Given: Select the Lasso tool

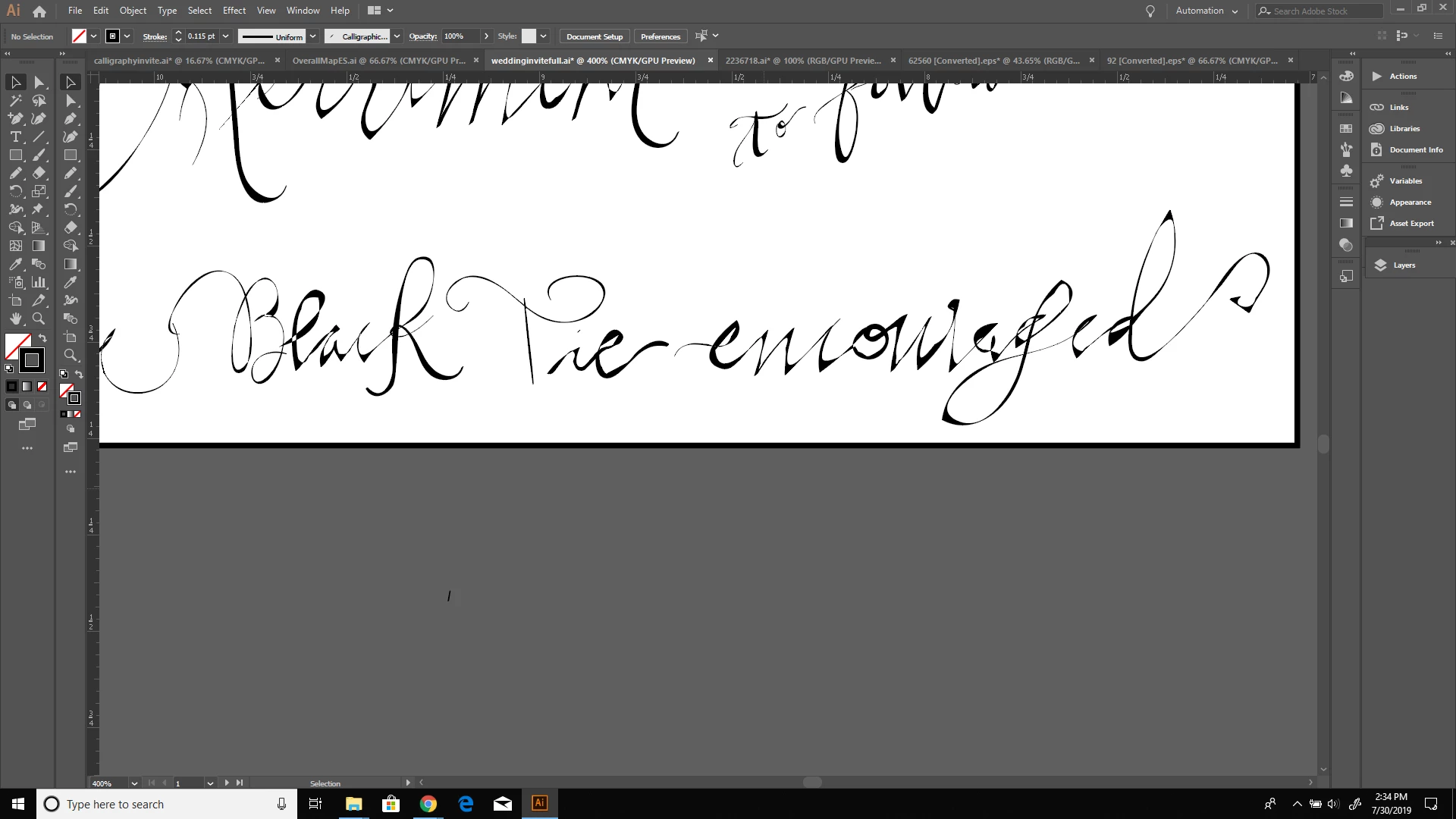Looking at the screenshot, I should coord(39,100).
